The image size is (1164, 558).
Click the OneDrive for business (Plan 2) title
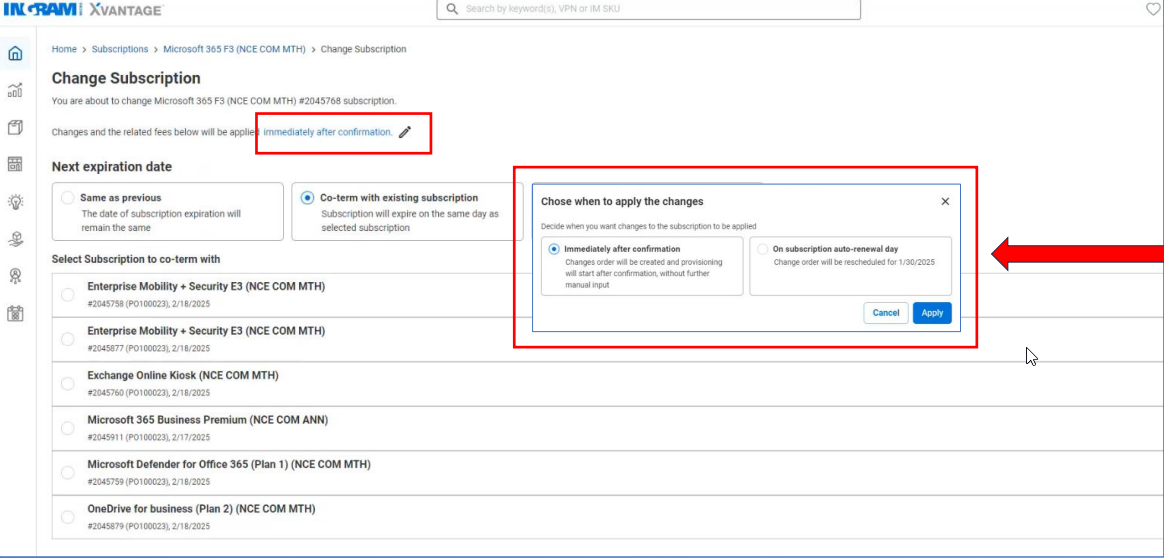tap(201, 509)
